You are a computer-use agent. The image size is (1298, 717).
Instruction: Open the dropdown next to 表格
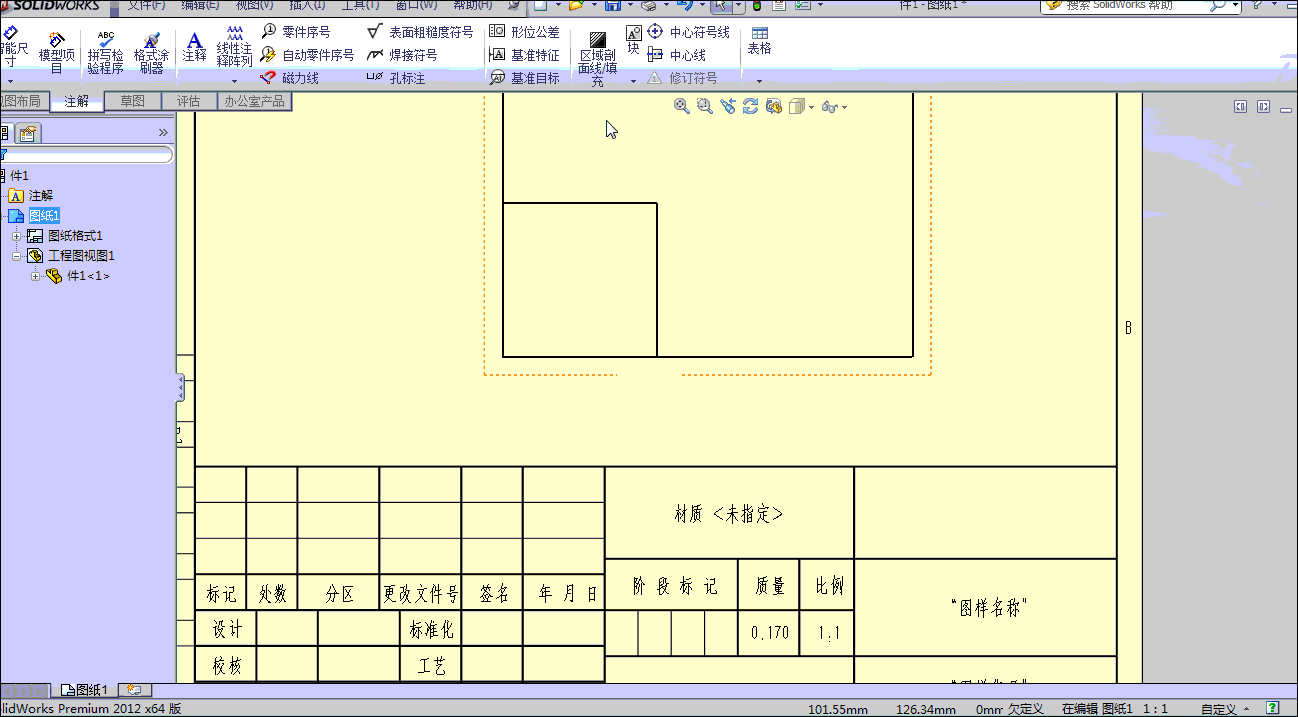click(759, 79)
